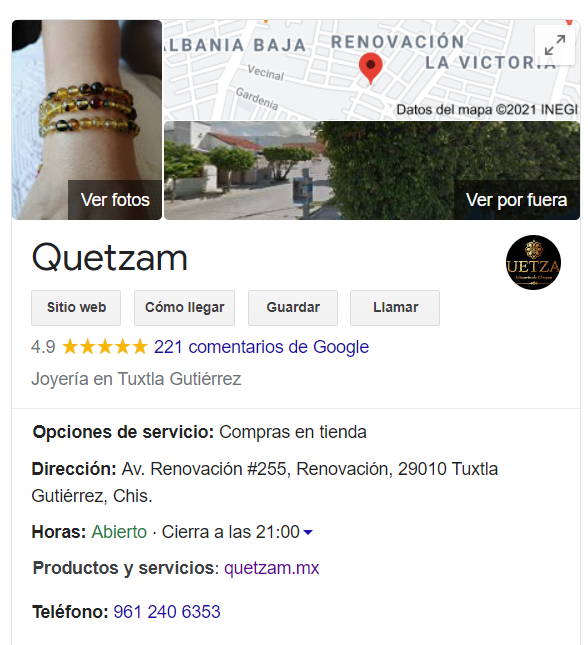Screen dimensions: 588x645
Task: Click phone number 961 240 6353
Action: tap(167, 612)
